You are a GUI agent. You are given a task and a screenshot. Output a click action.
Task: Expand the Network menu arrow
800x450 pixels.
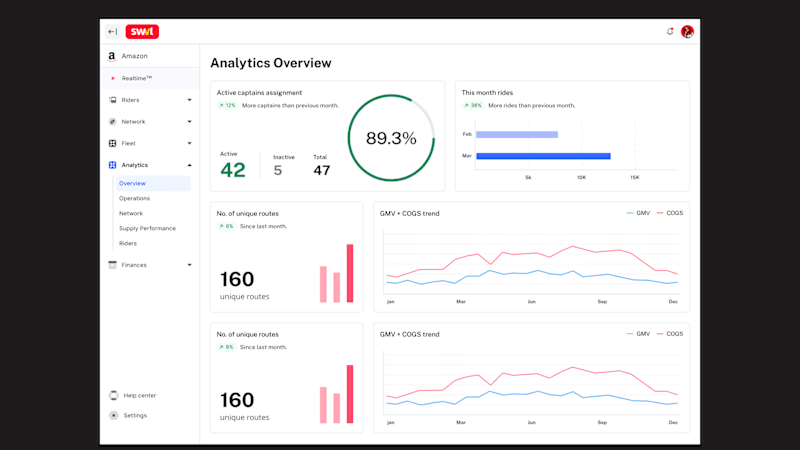189,122
